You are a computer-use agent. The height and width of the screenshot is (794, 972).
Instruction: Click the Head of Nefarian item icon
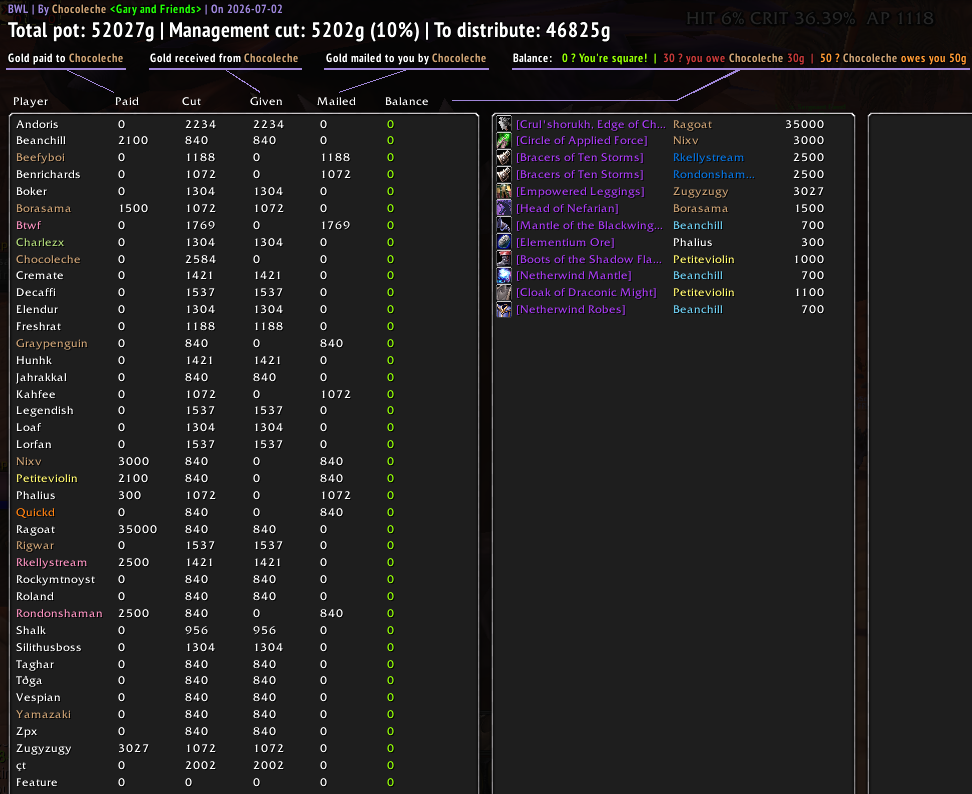(x=504, y=208)
